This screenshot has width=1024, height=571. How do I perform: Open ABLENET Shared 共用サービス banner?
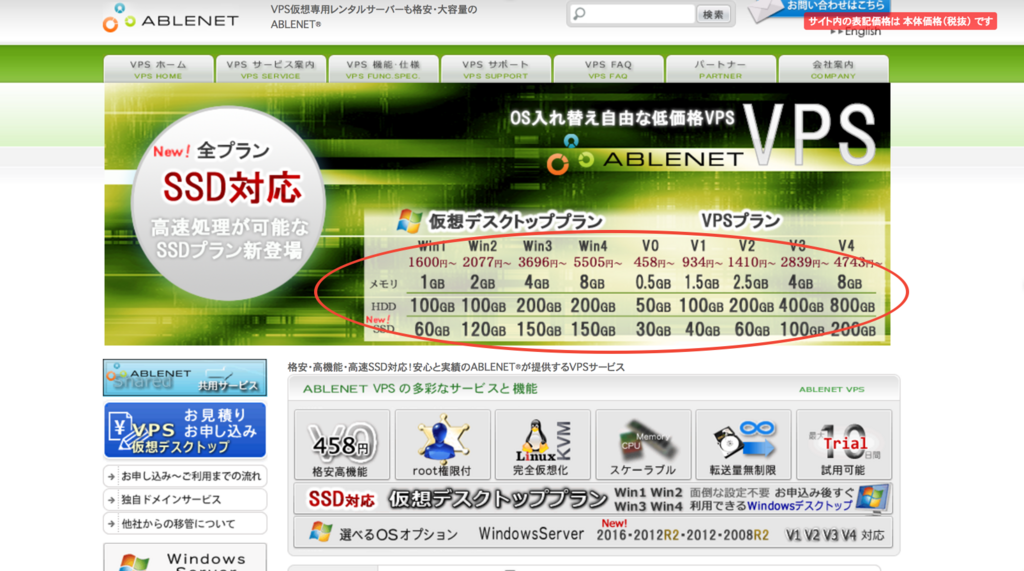(x=185, y=378)
